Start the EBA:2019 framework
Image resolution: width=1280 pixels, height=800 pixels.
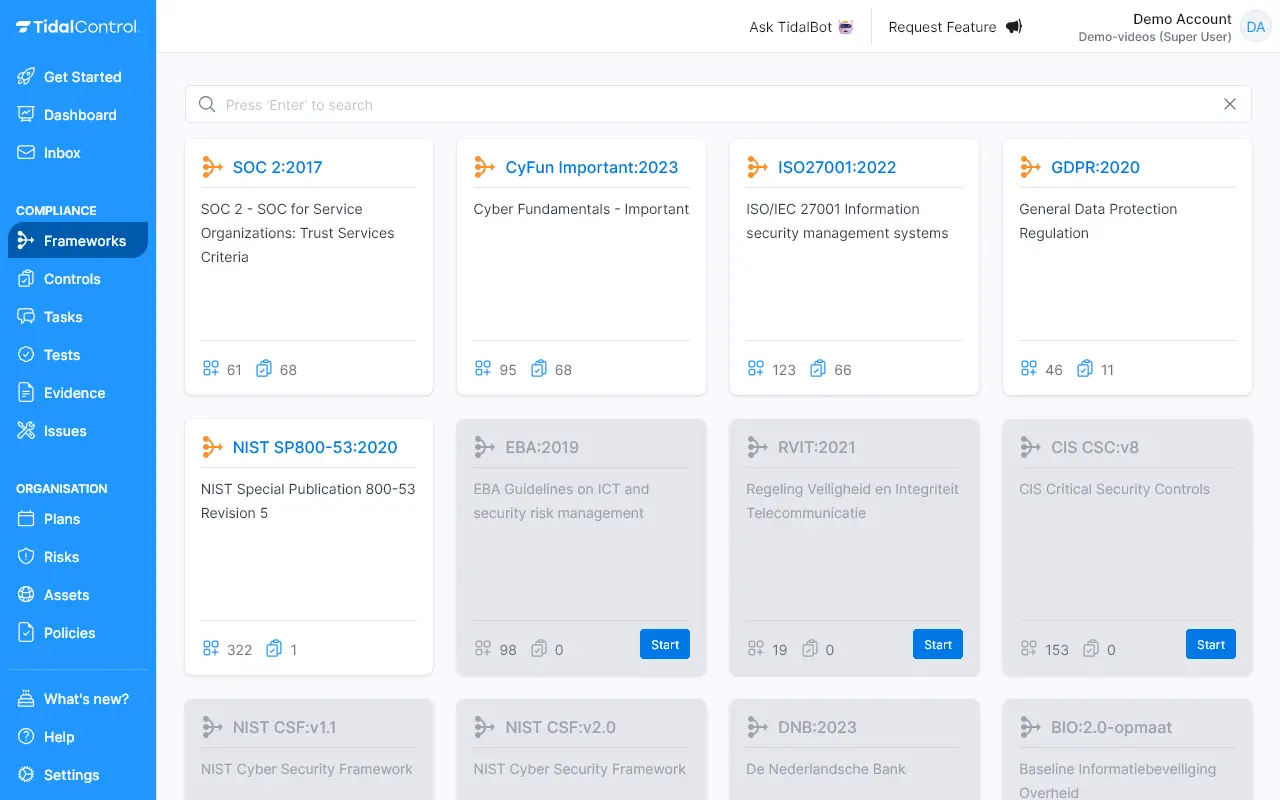tap(665, 645)
